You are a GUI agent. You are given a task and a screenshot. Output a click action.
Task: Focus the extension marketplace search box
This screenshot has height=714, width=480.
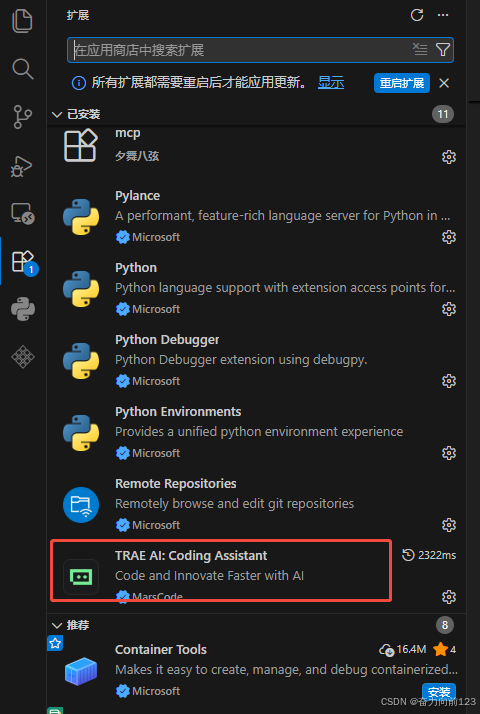[260, 50]
